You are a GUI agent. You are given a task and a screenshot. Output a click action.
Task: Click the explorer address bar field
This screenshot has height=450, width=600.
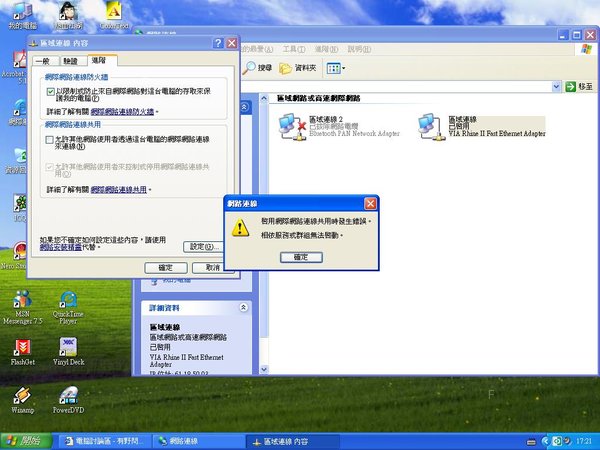(x=396, y=87)
